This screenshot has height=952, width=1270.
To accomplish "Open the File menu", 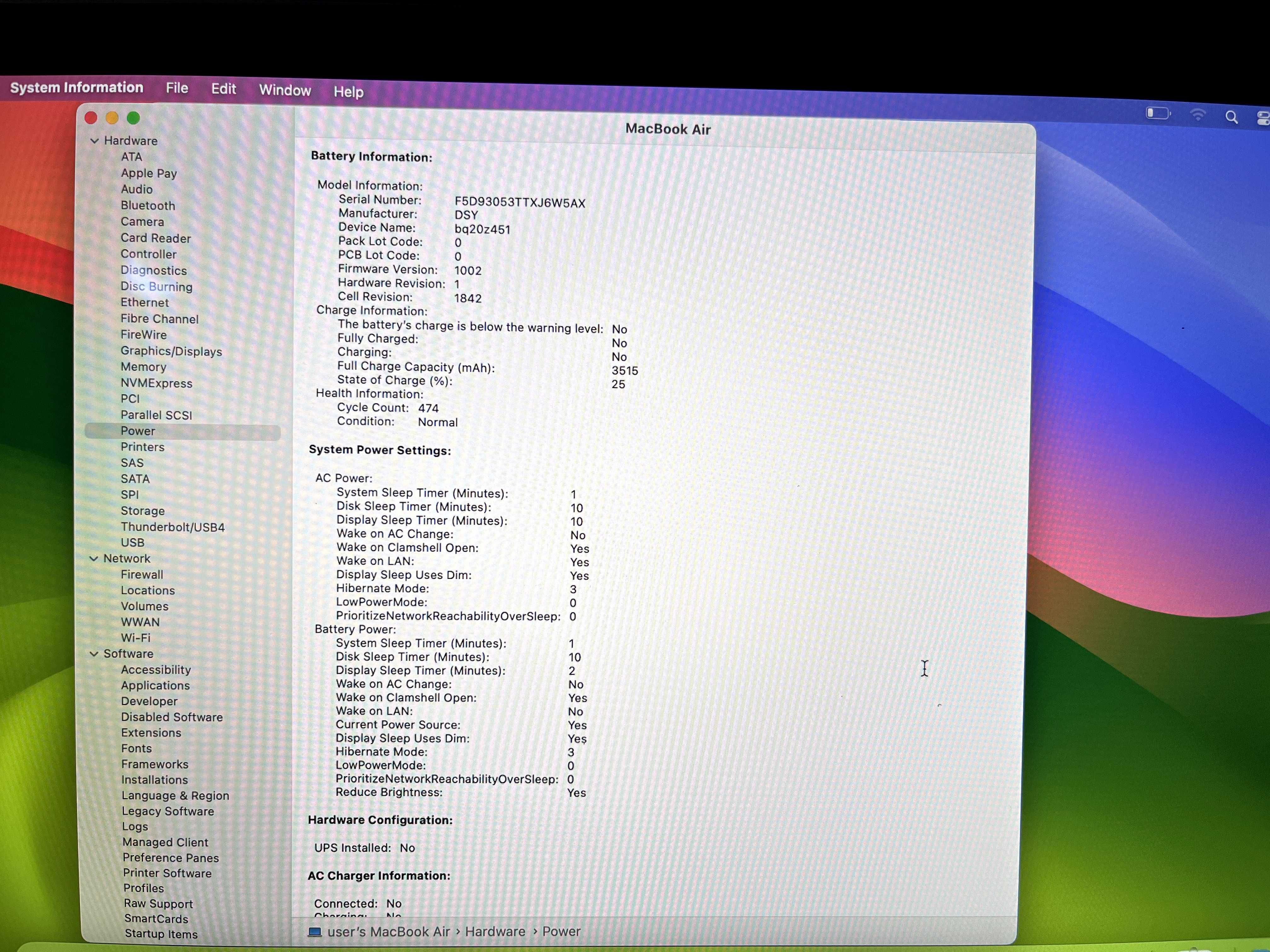I will [x=177, y=88].
